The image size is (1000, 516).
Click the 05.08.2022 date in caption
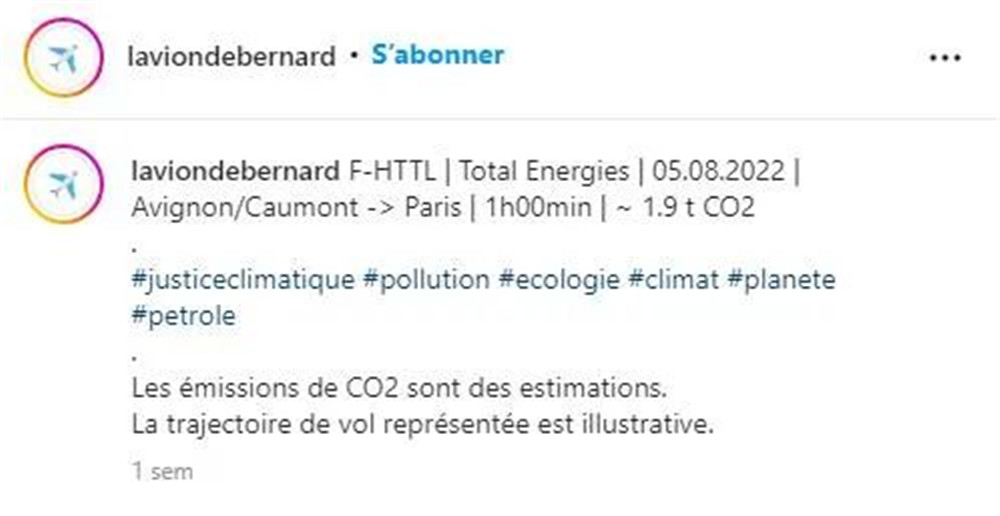pos(718,171)
